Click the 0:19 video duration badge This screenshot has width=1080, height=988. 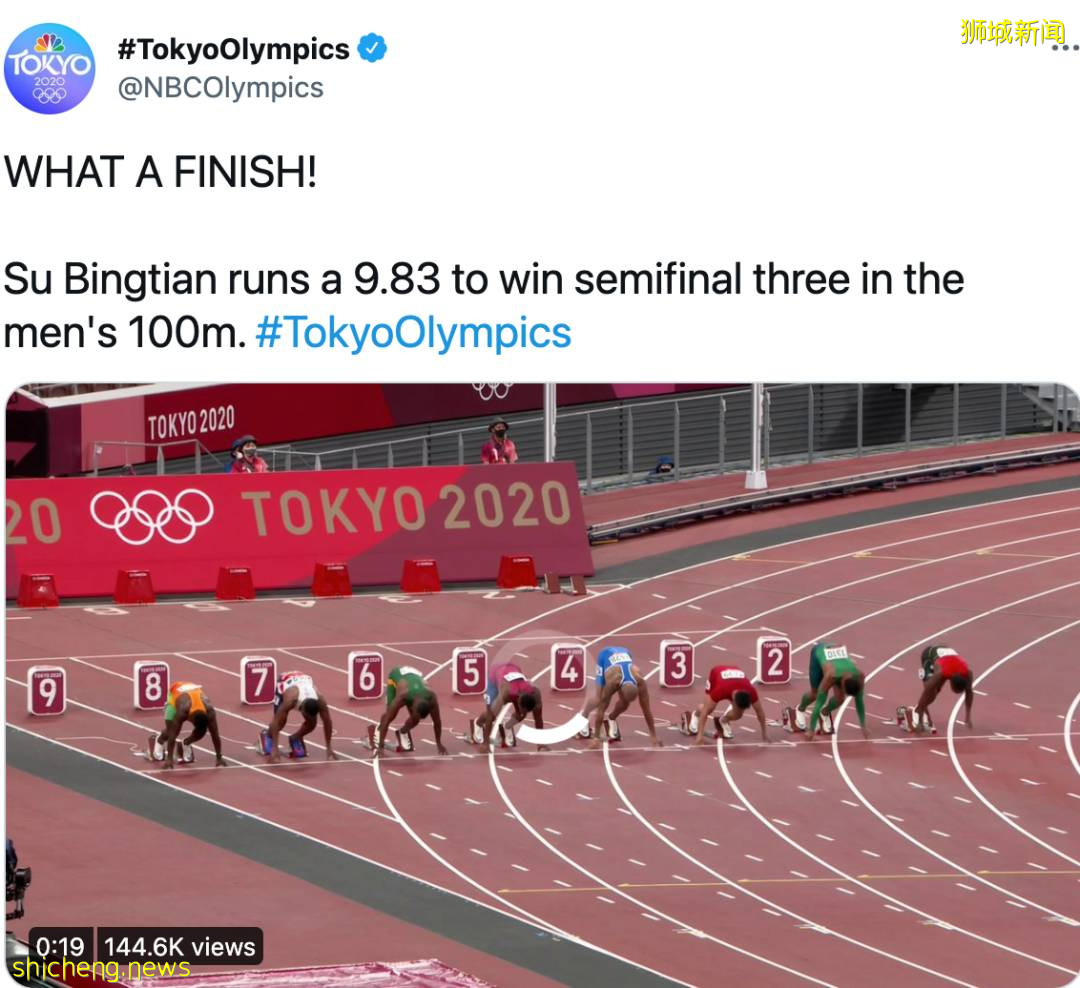[x=60, y=947]
